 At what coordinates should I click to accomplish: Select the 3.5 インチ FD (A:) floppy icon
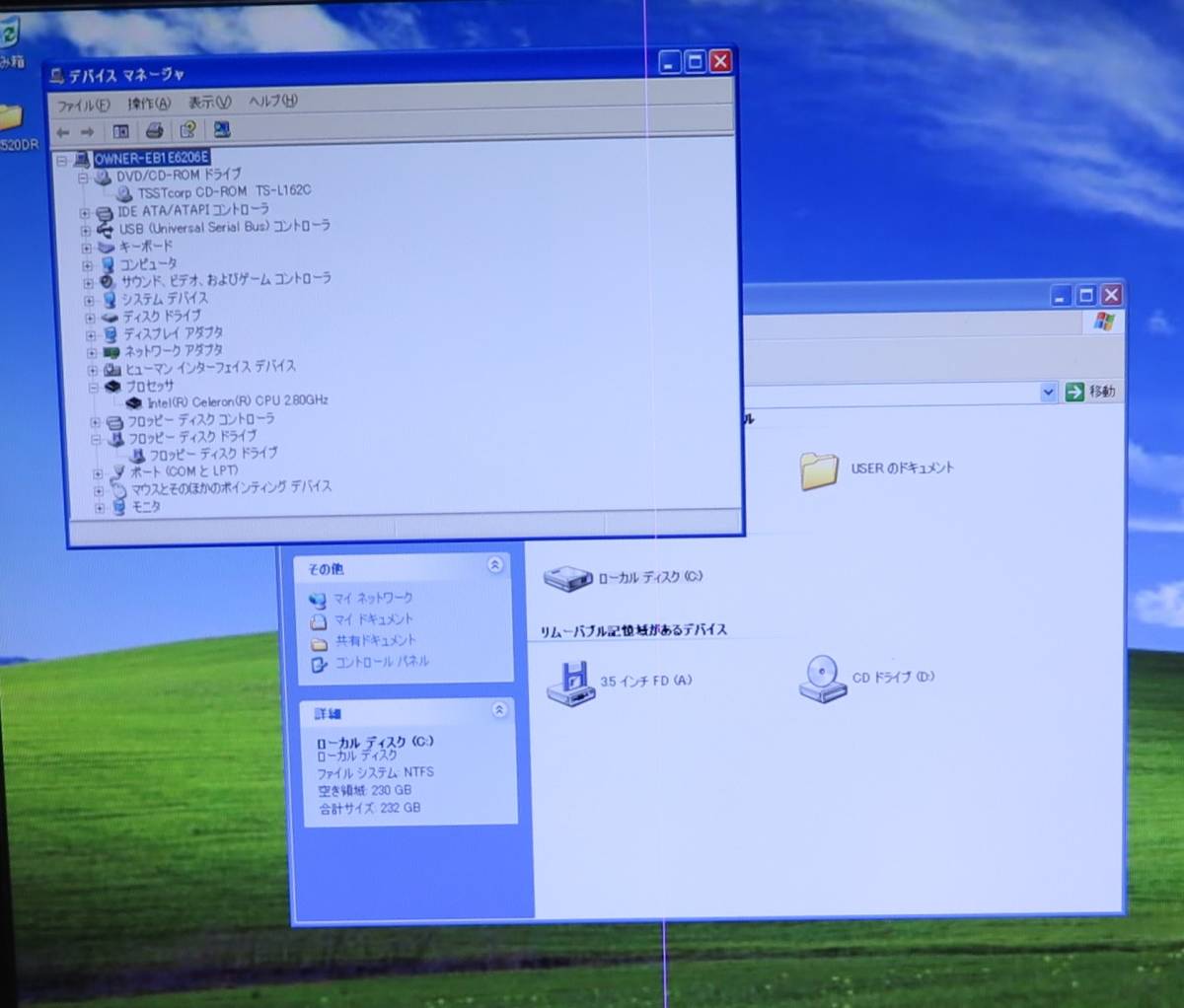(x=570, y=684)
